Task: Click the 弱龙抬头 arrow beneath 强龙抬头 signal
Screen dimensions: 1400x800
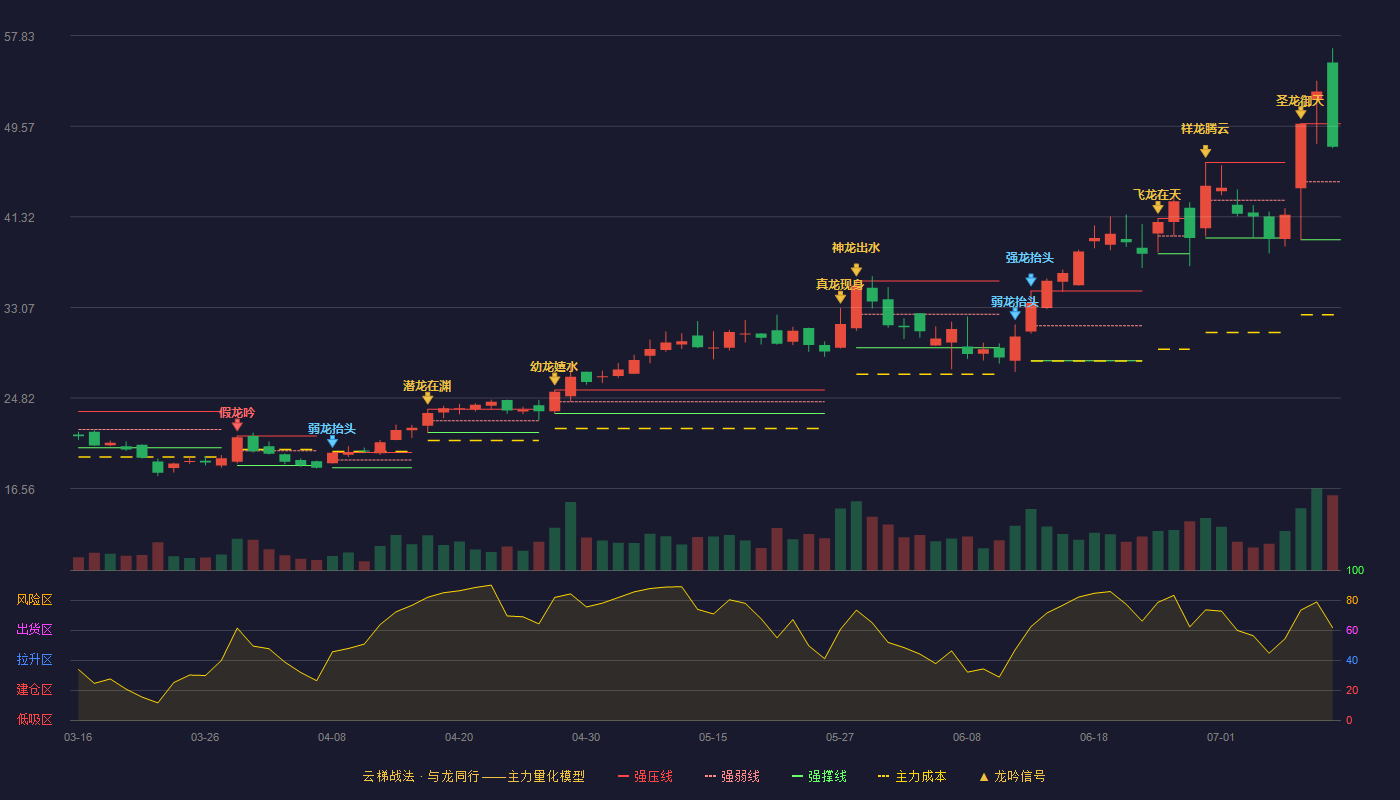Action: (1015, 314)
